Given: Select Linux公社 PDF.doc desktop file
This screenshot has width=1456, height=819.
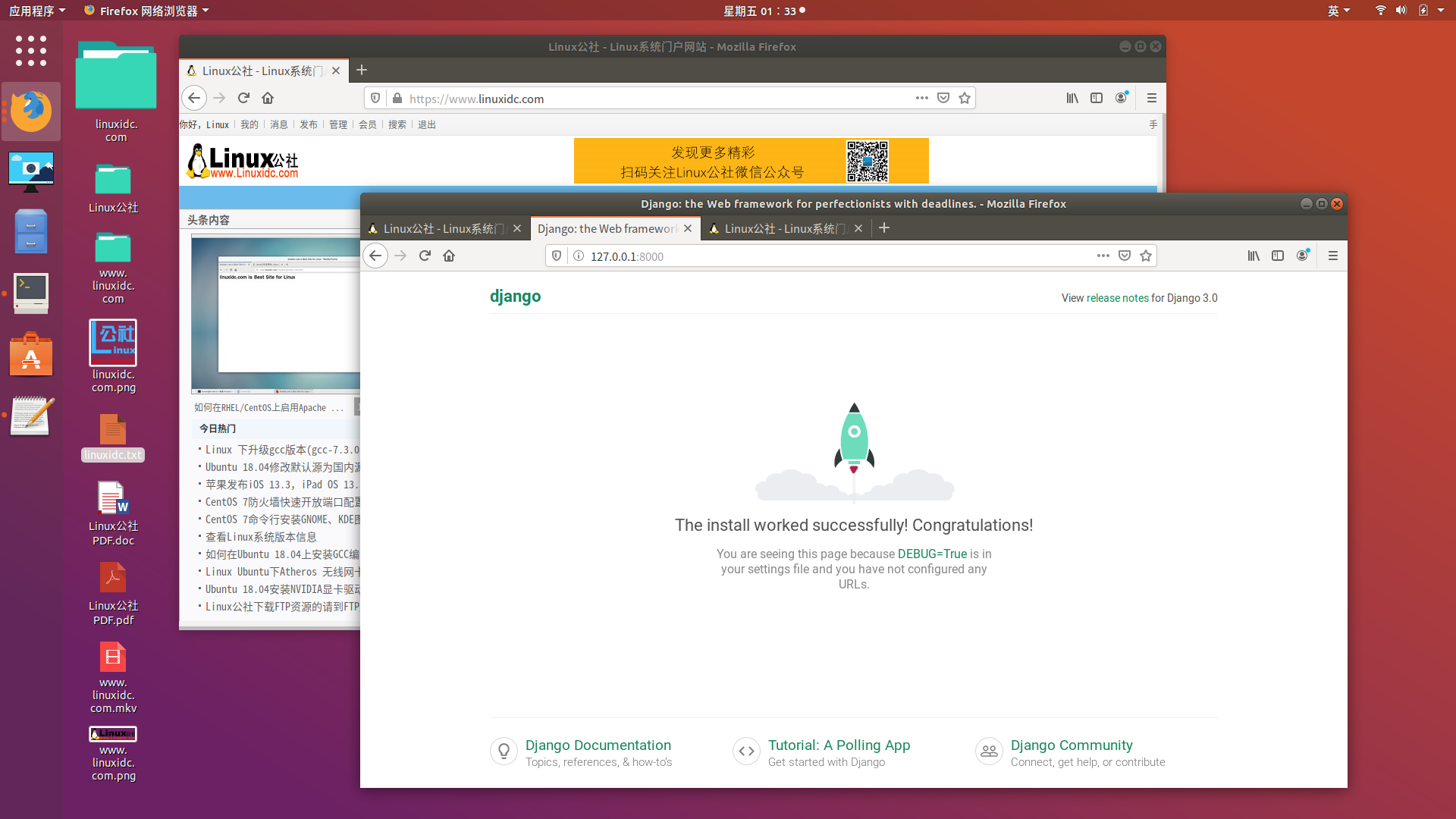Looking at the screenshot, I should point(113,514).
